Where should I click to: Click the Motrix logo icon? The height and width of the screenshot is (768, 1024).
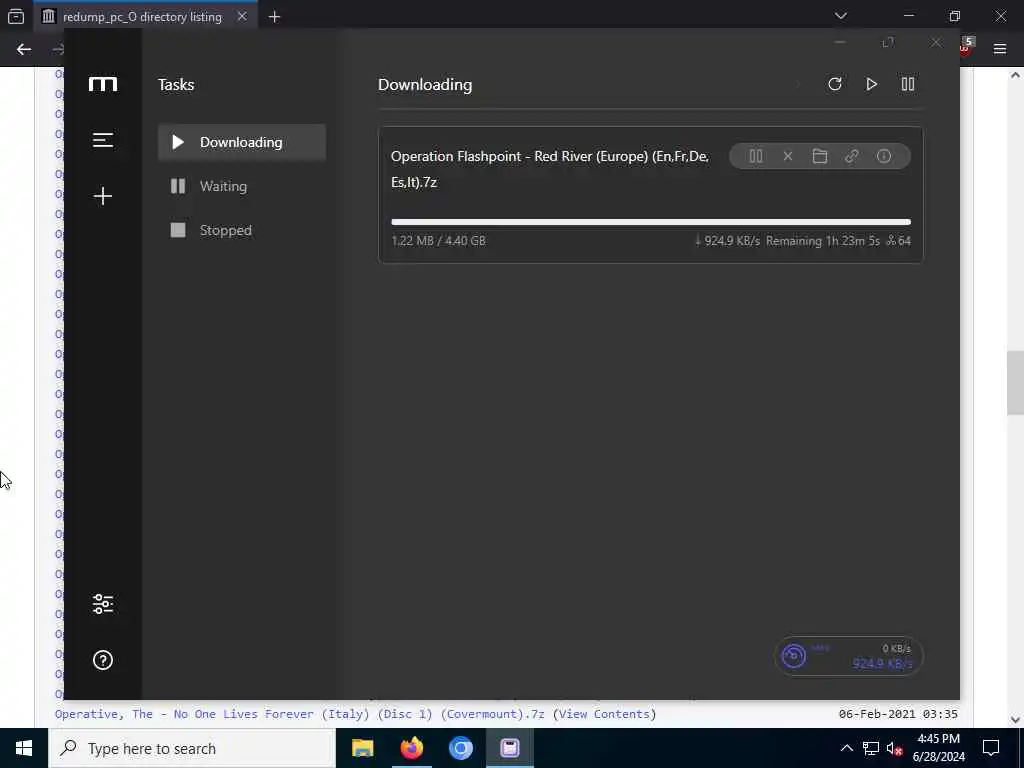click(x=103, y=84)
